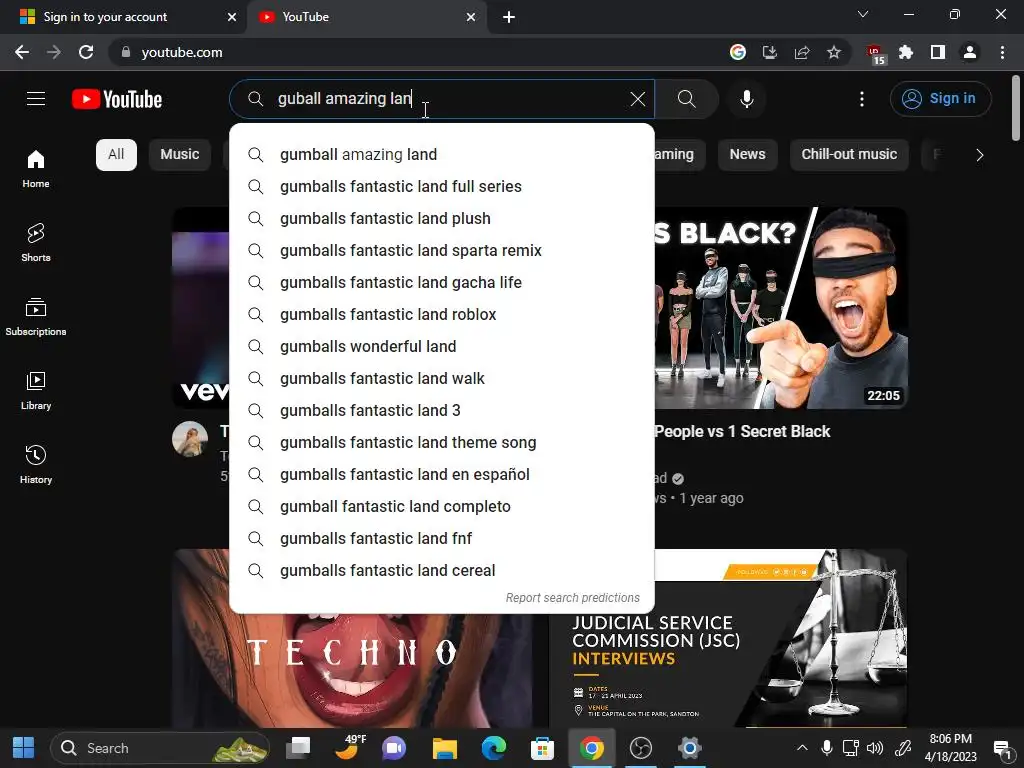Open Subscriptions in sidebar
Screen dimensions: 1024x768
(36, 316)
